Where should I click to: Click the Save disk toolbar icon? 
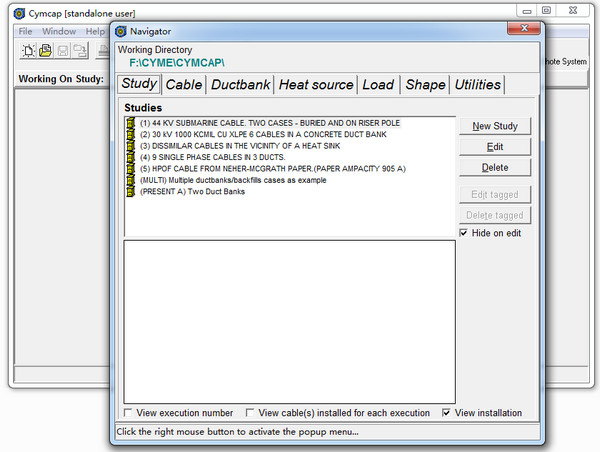coord(63,51)
